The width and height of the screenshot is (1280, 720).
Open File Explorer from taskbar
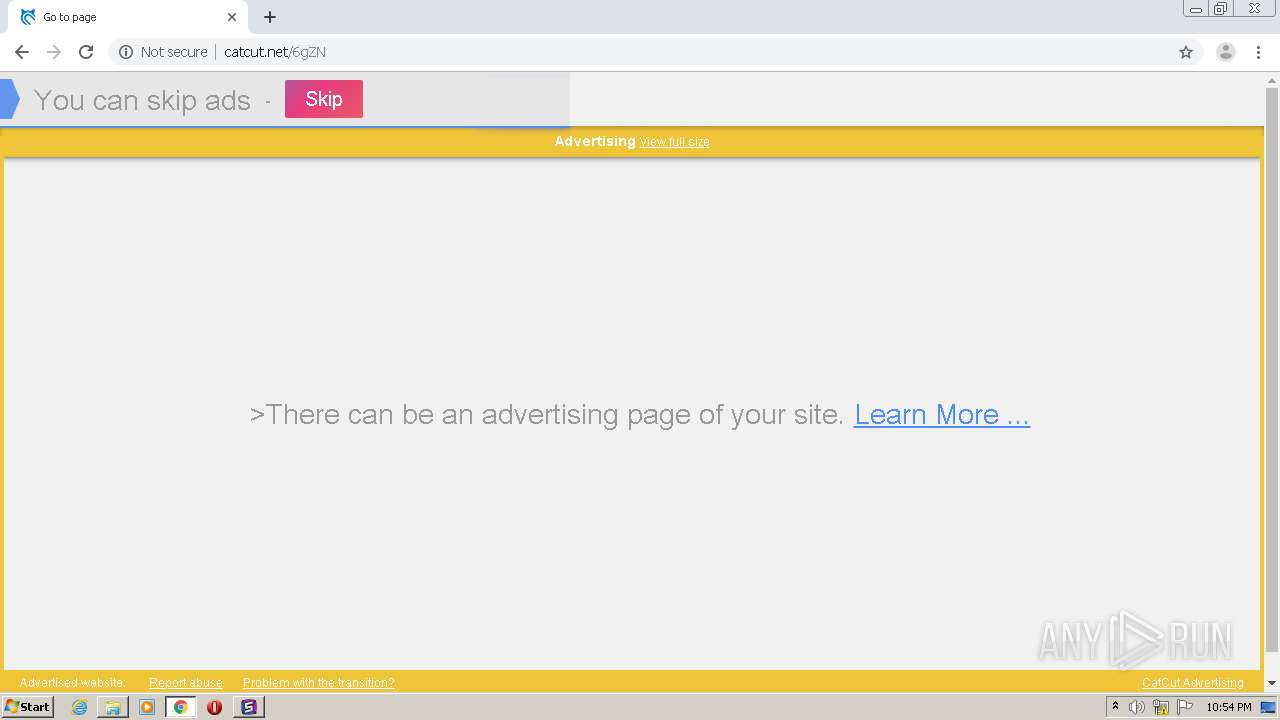click(x=113, y=707)
